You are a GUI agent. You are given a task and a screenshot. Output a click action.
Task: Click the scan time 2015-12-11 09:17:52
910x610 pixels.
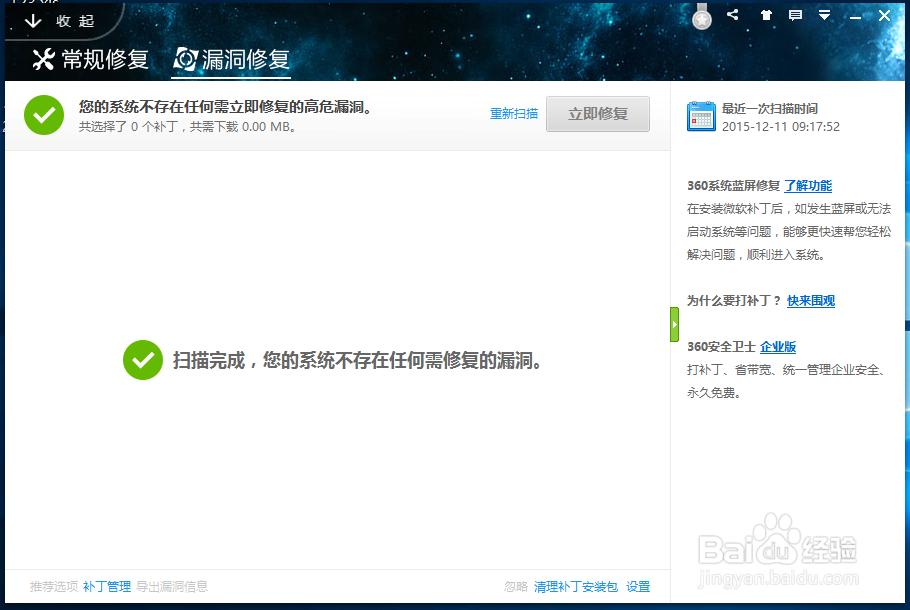(781, 127)
